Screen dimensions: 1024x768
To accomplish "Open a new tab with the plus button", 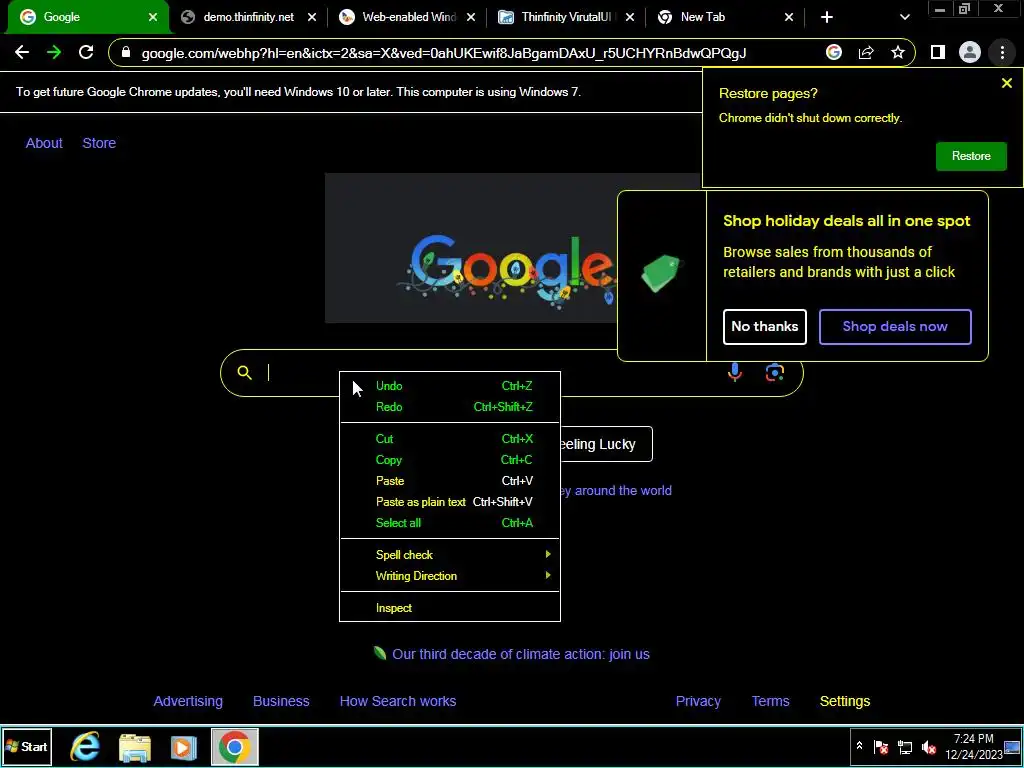I will point(827,17).
